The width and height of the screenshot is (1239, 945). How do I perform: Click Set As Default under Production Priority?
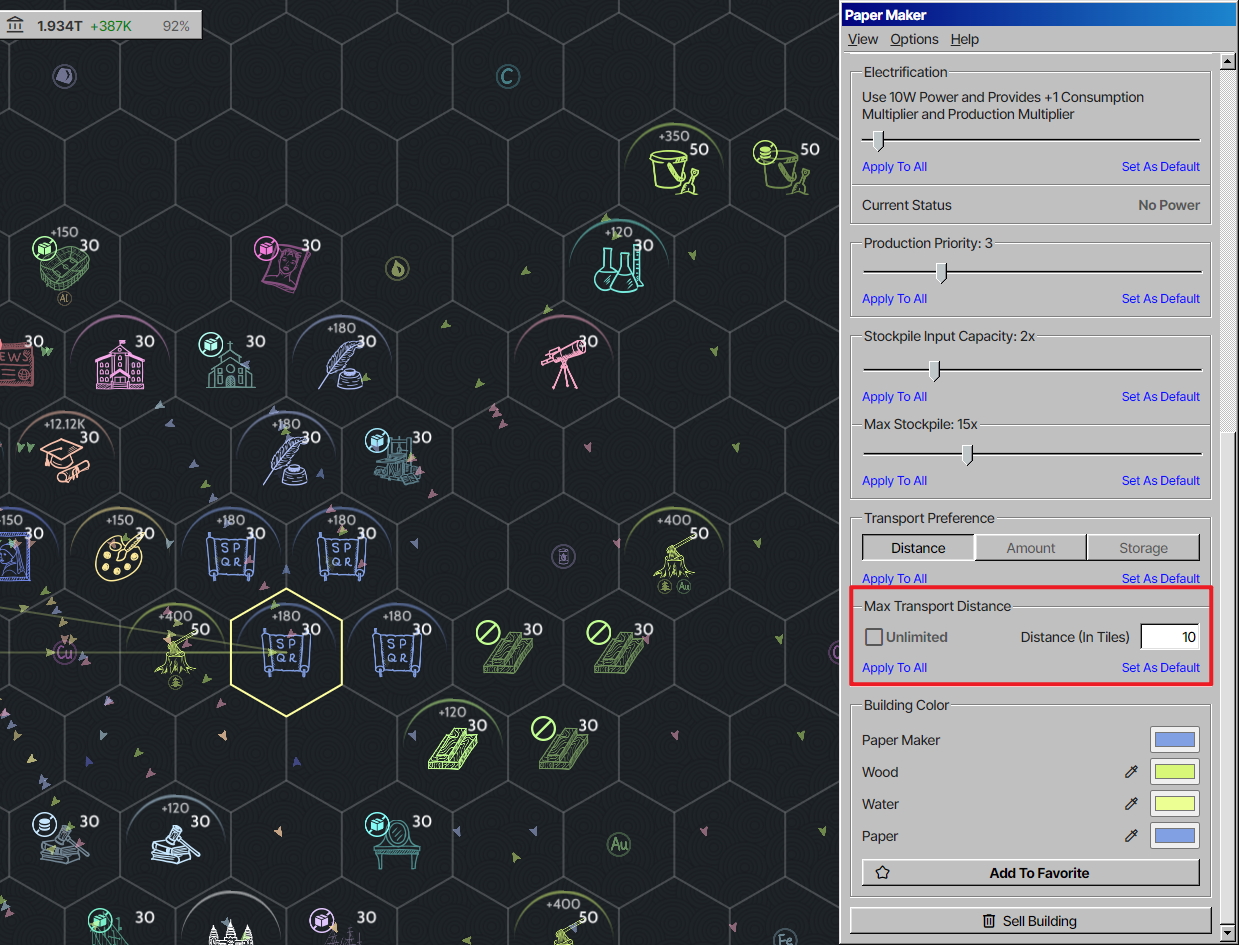coord(1160,299)
